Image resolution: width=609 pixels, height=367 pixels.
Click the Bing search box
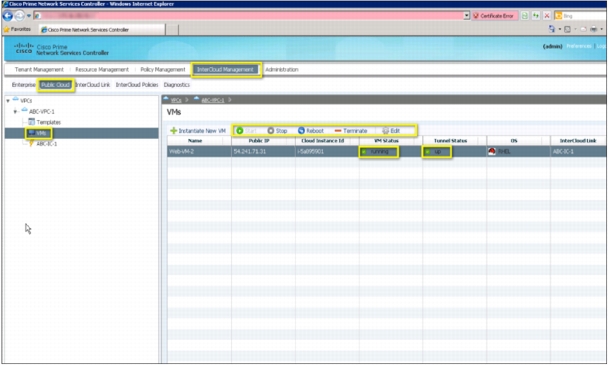(582, 16)
